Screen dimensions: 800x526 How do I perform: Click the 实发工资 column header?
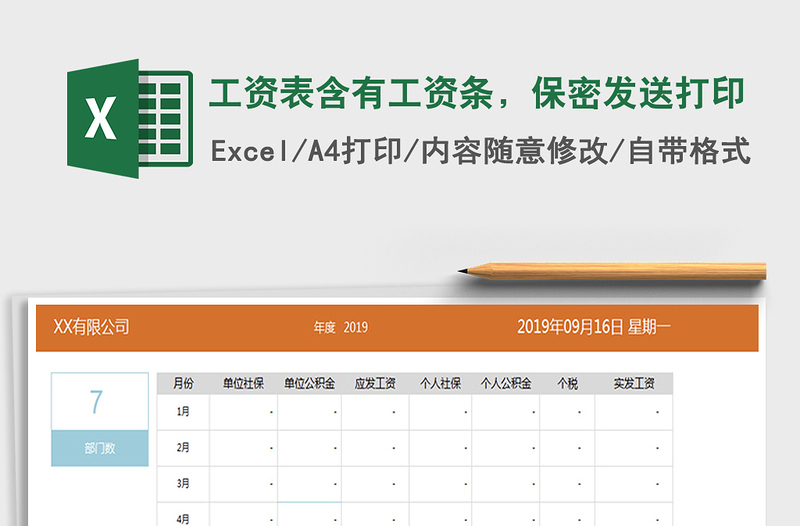(x=634, y=384)
